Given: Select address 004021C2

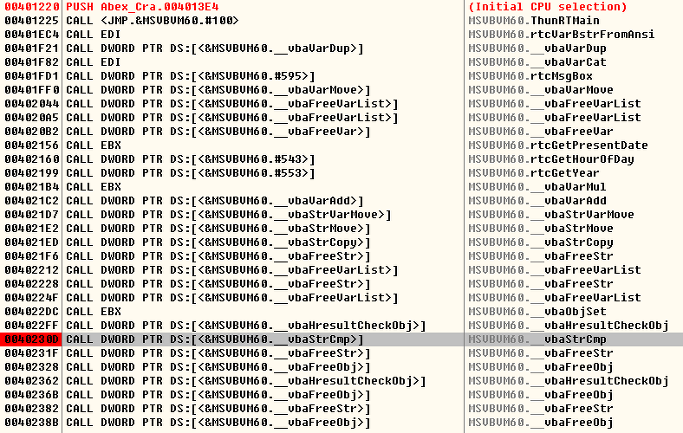Looking at the screenshot, I should coord(32,201).
